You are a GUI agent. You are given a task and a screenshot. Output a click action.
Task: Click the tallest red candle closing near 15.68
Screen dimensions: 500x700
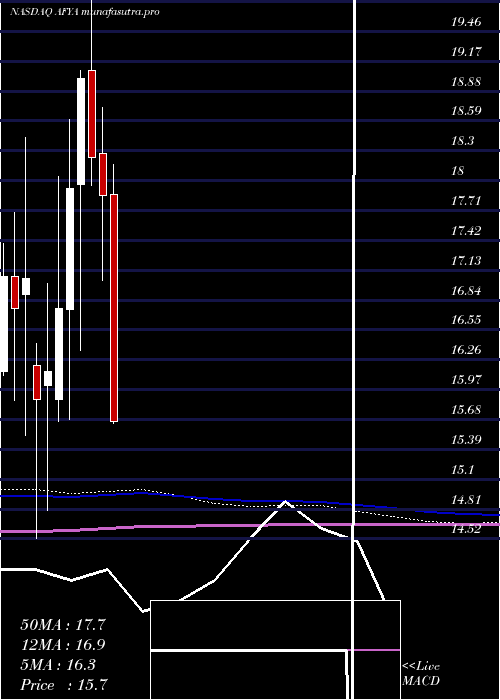(x=114, y=308)
